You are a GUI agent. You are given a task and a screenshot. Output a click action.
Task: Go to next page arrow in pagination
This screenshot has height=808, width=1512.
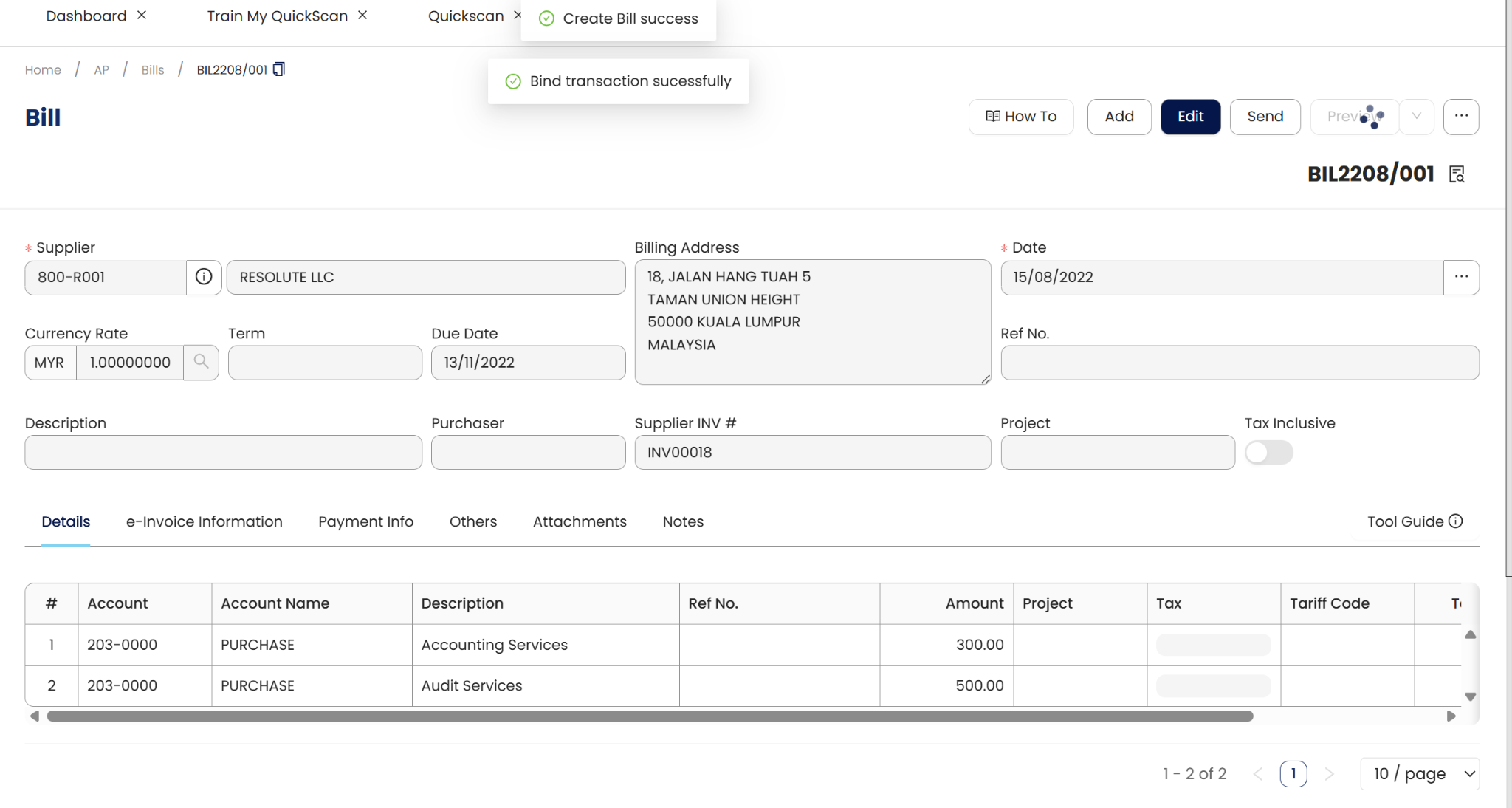click(x=1329, y=773)
